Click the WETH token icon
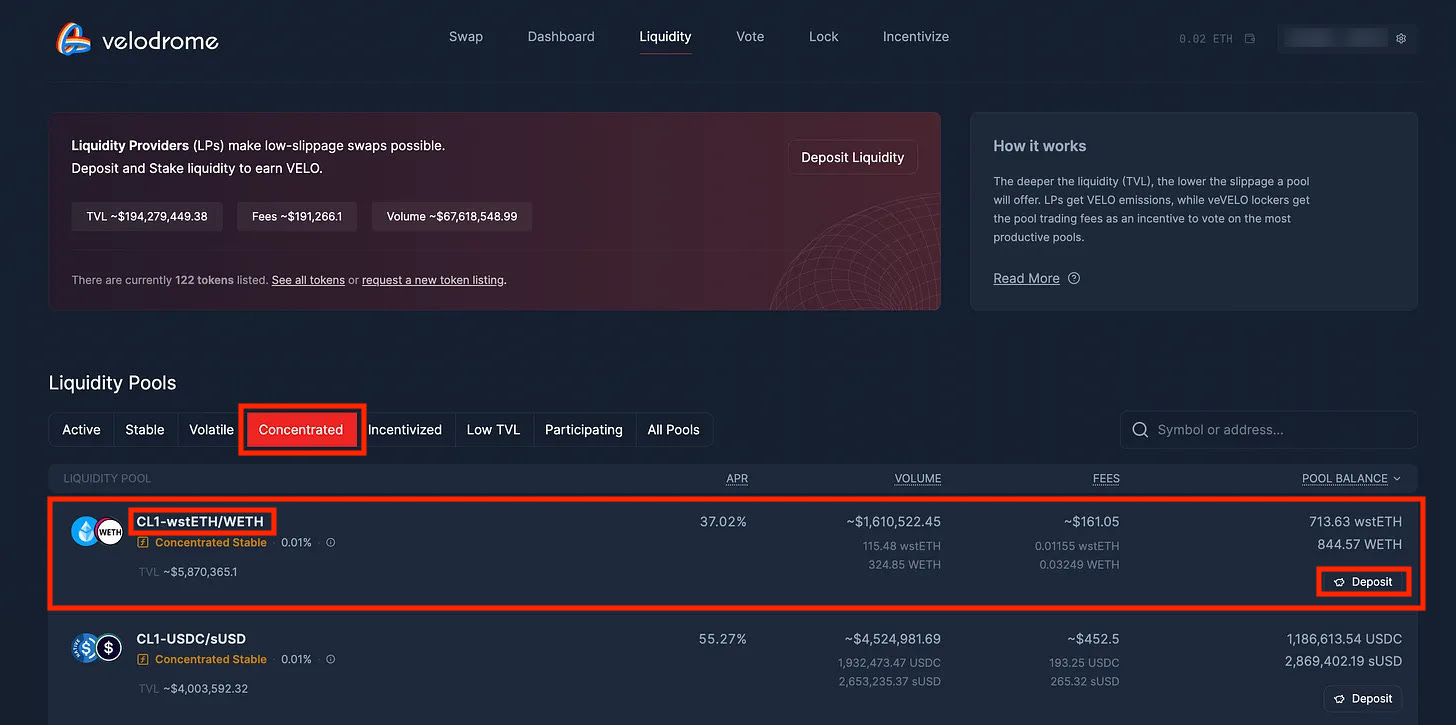This screenshot has height=725, width=1456. click(109, 532)
